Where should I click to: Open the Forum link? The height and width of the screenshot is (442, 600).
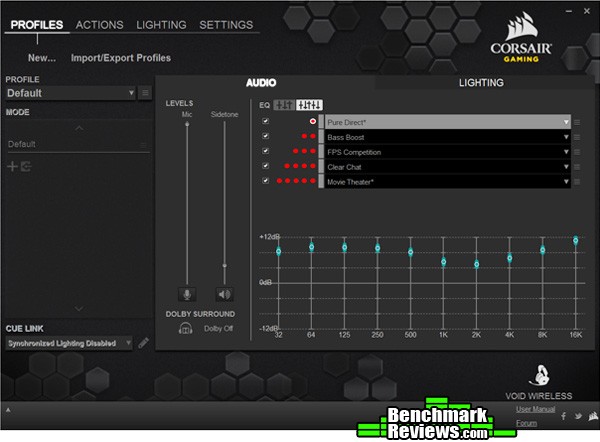527,423
